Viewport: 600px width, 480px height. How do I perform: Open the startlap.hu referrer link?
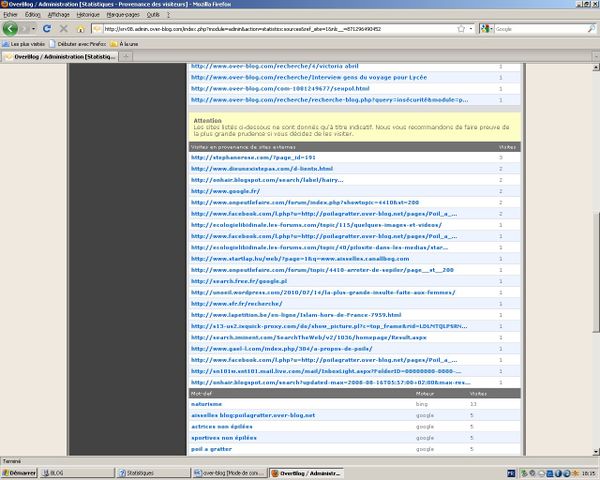[x=300, y=259]
